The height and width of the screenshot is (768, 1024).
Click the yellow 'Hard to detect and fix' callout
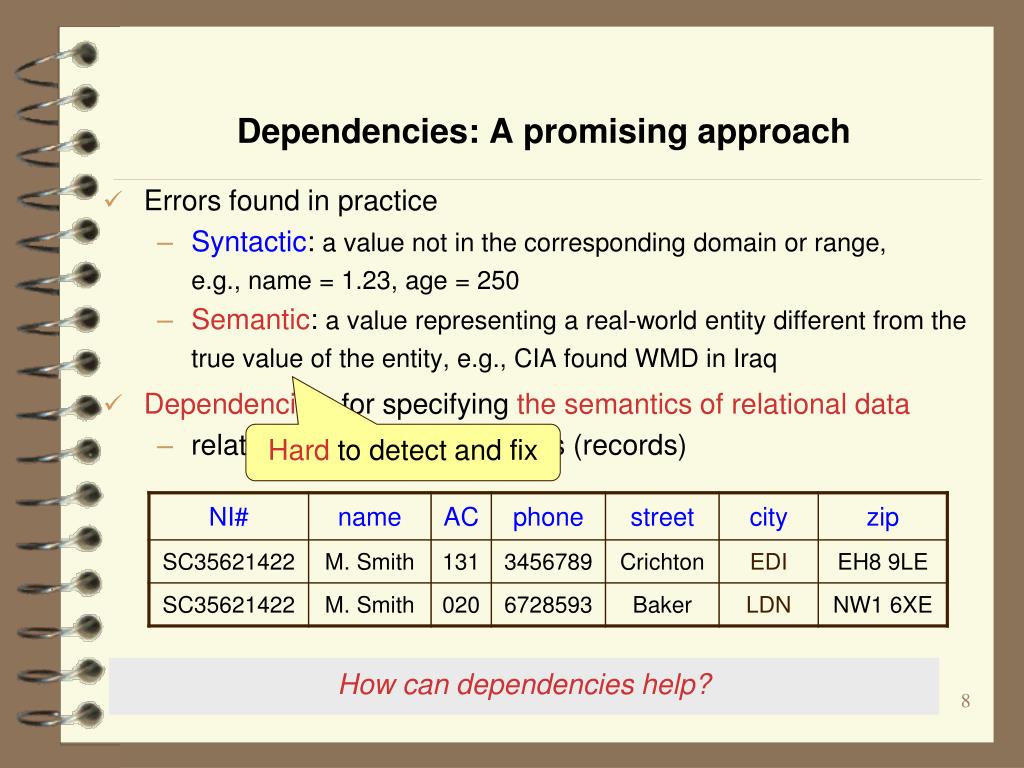(x=403, y=451)
